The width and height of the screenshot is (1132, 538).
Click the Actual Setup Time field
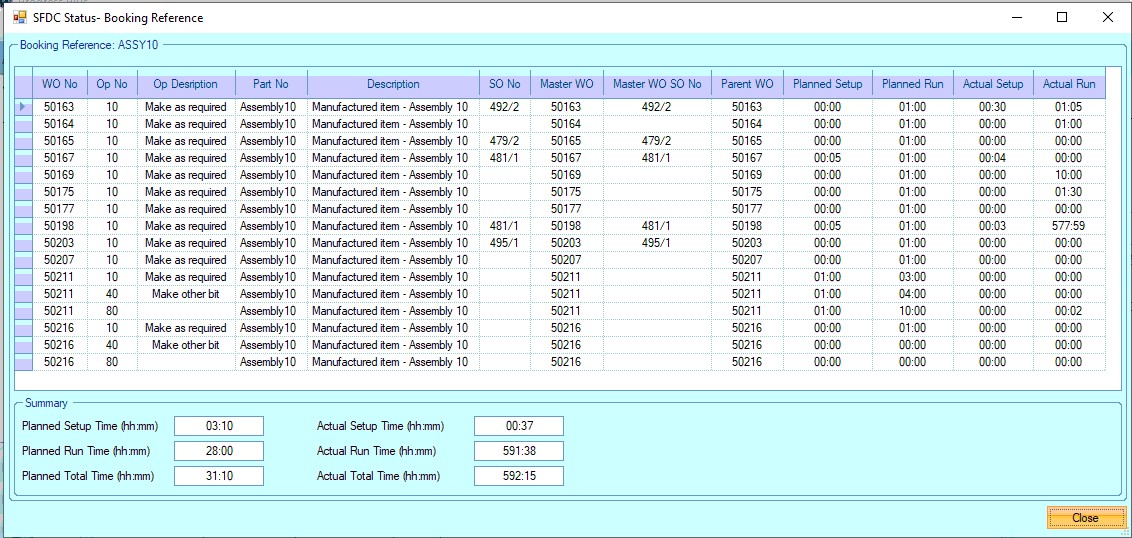[519, 426]
